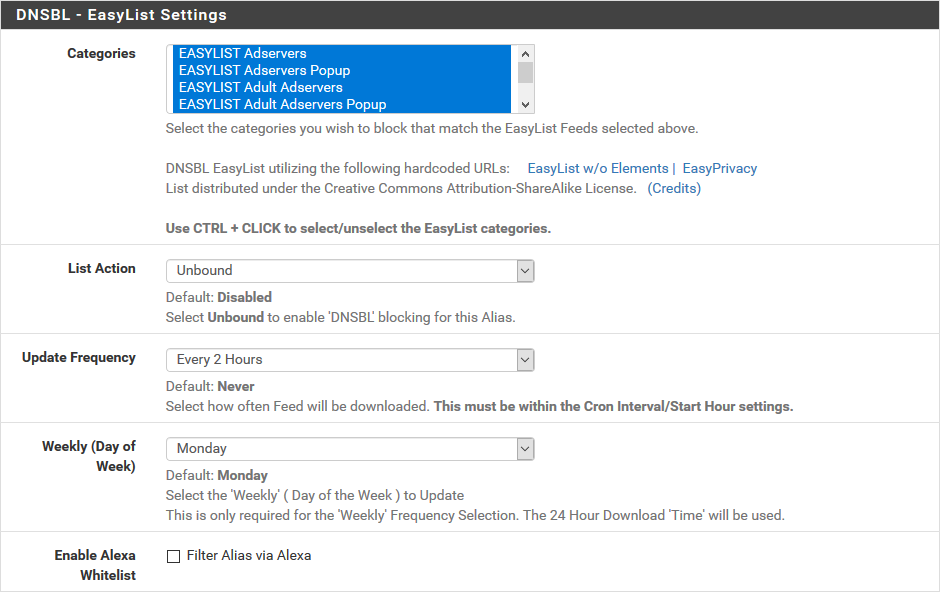Select EASYLIST Adult Adservers category
Viewport: 940px width, 592px height.
(342, 87)
